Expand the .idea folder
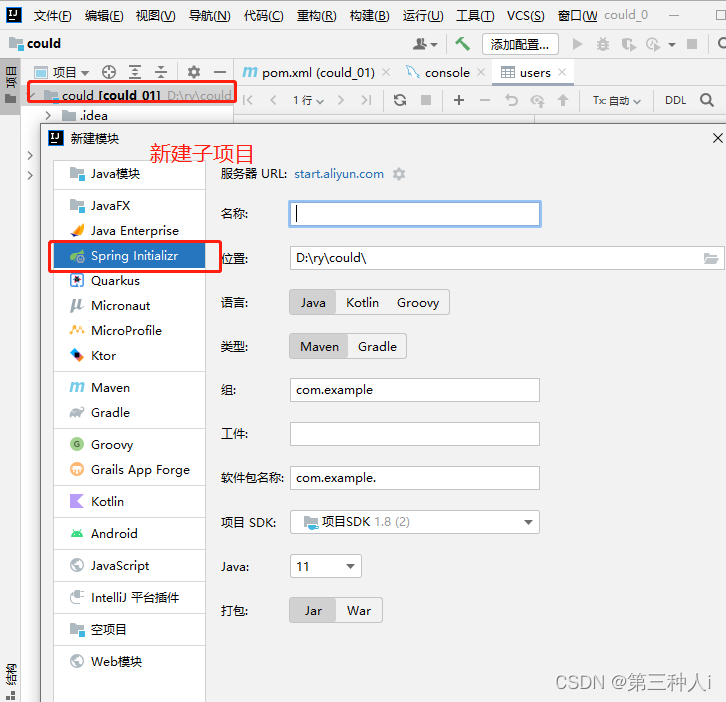 point(48,115)
